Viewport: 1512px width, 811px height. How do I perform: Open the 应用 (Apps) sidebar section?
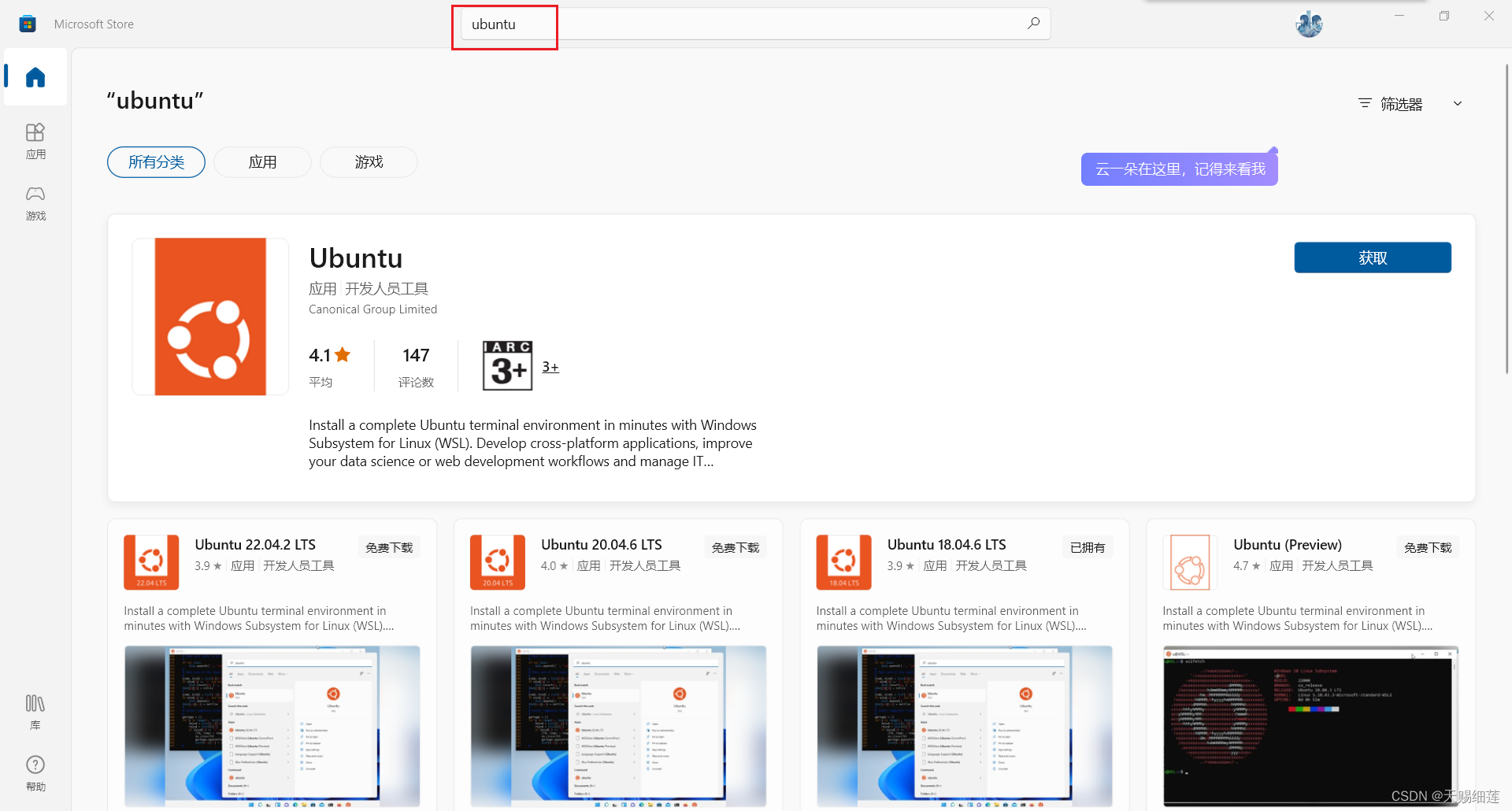(x=35, y=142)
